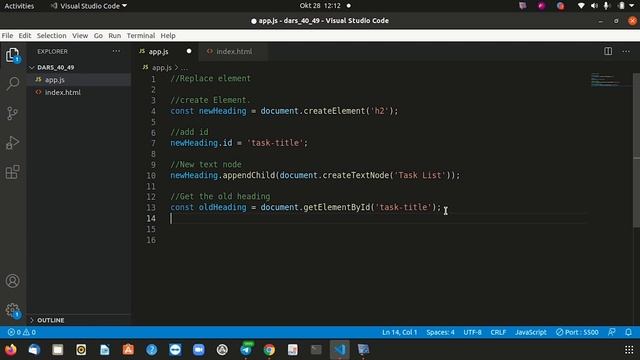This screenshot has width=640, height=360.
Task: Open the Terminal menu
Action: click(x=141, y=36)
